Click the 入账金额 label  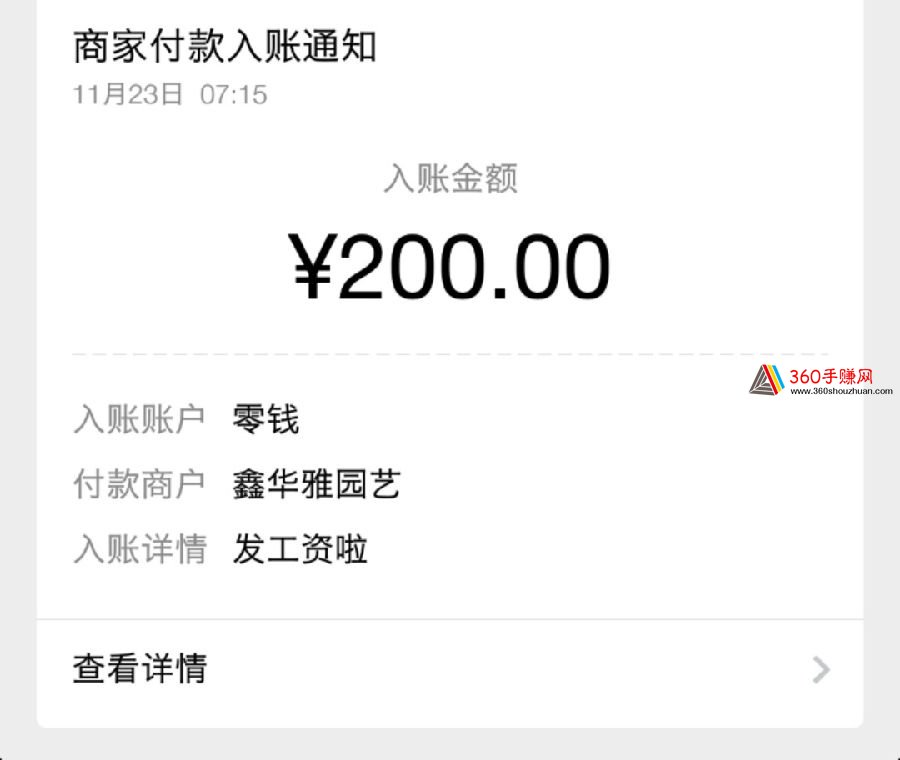[451, 178]
